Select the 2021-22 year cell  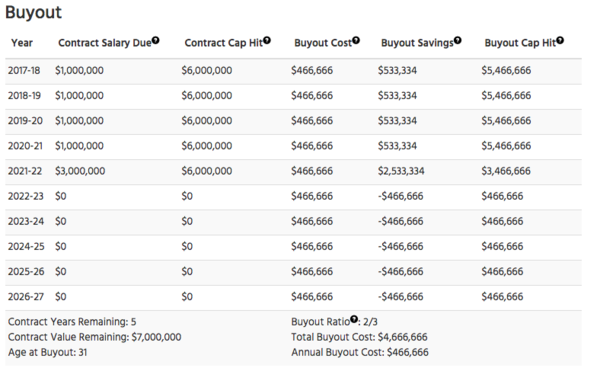point(25,171)
